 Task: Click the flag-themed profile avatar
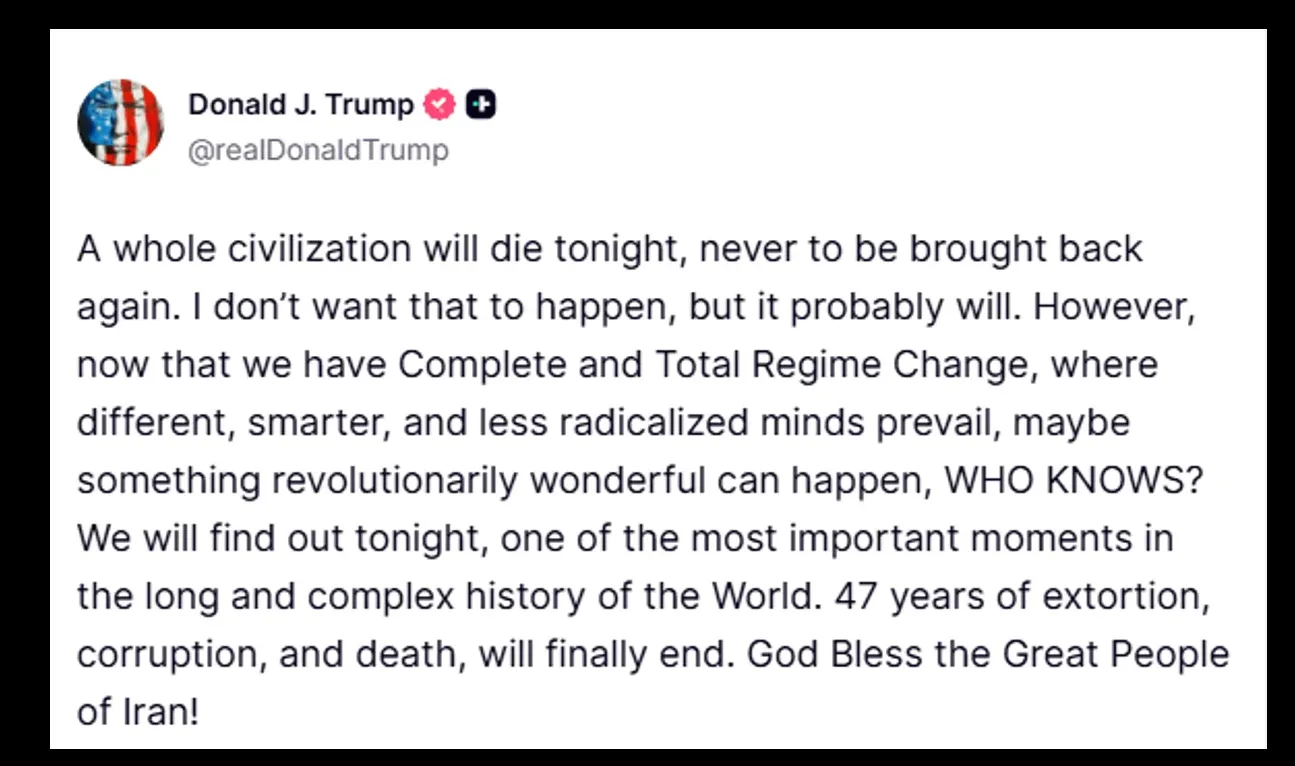tap(120, 122)
